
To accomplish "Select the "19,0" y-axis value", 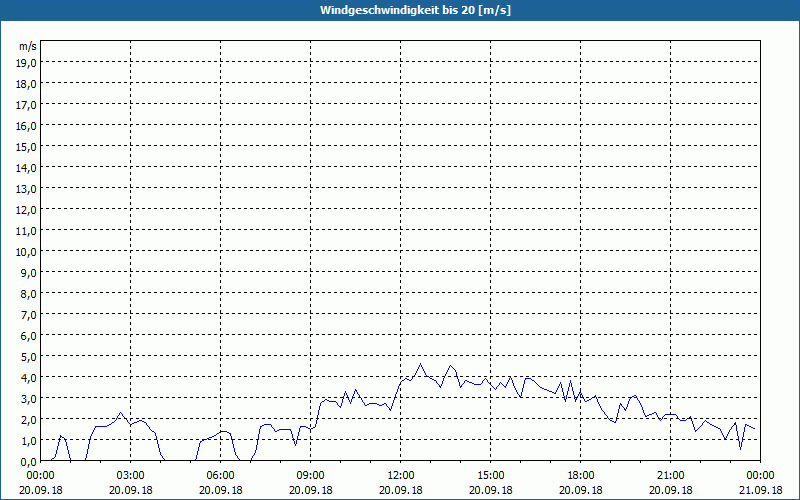I will coord(27,62).
